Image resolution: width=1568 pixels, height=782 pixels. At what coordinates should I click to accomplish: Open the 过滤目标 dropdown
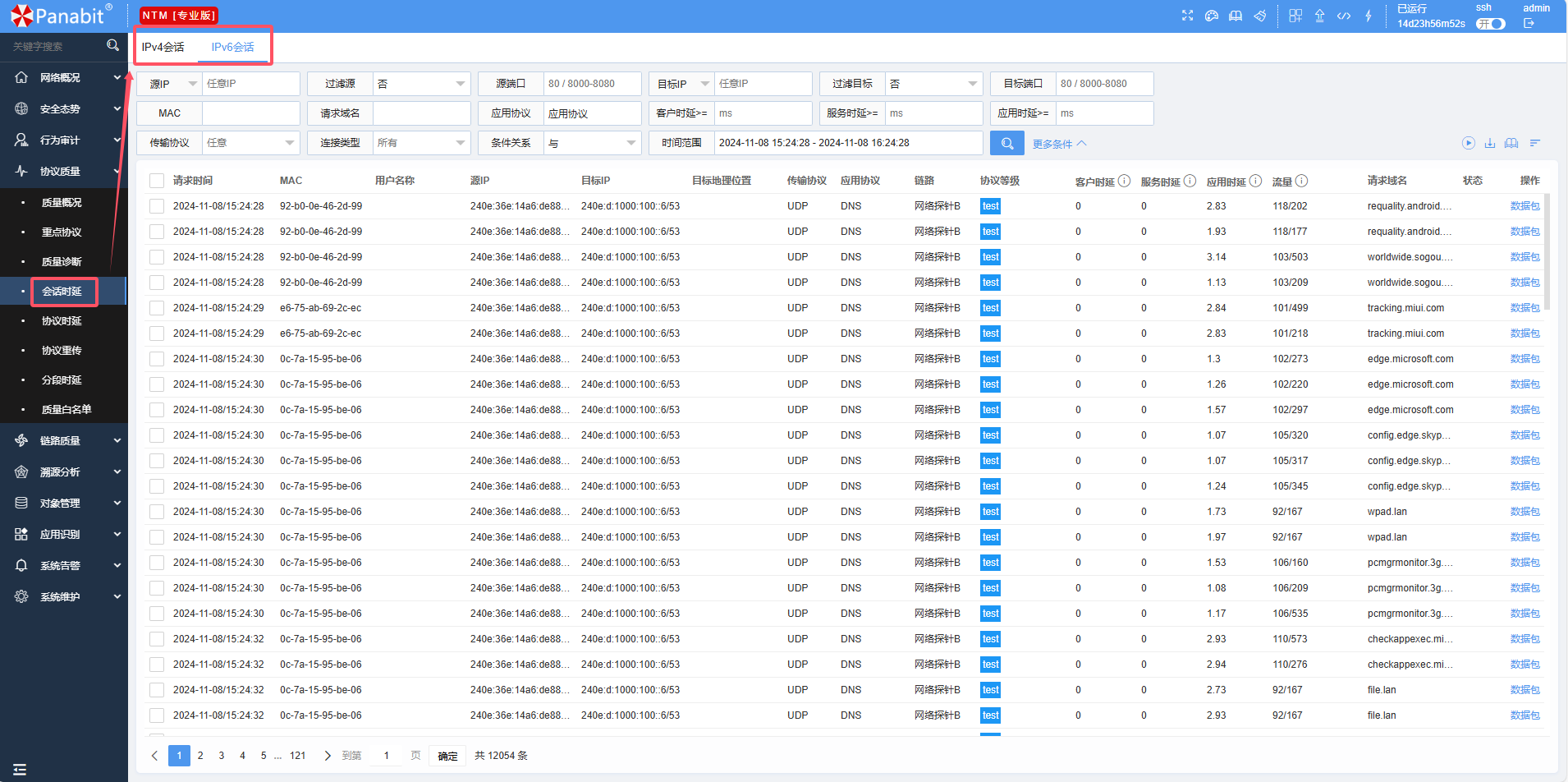(x=933, y=84)
